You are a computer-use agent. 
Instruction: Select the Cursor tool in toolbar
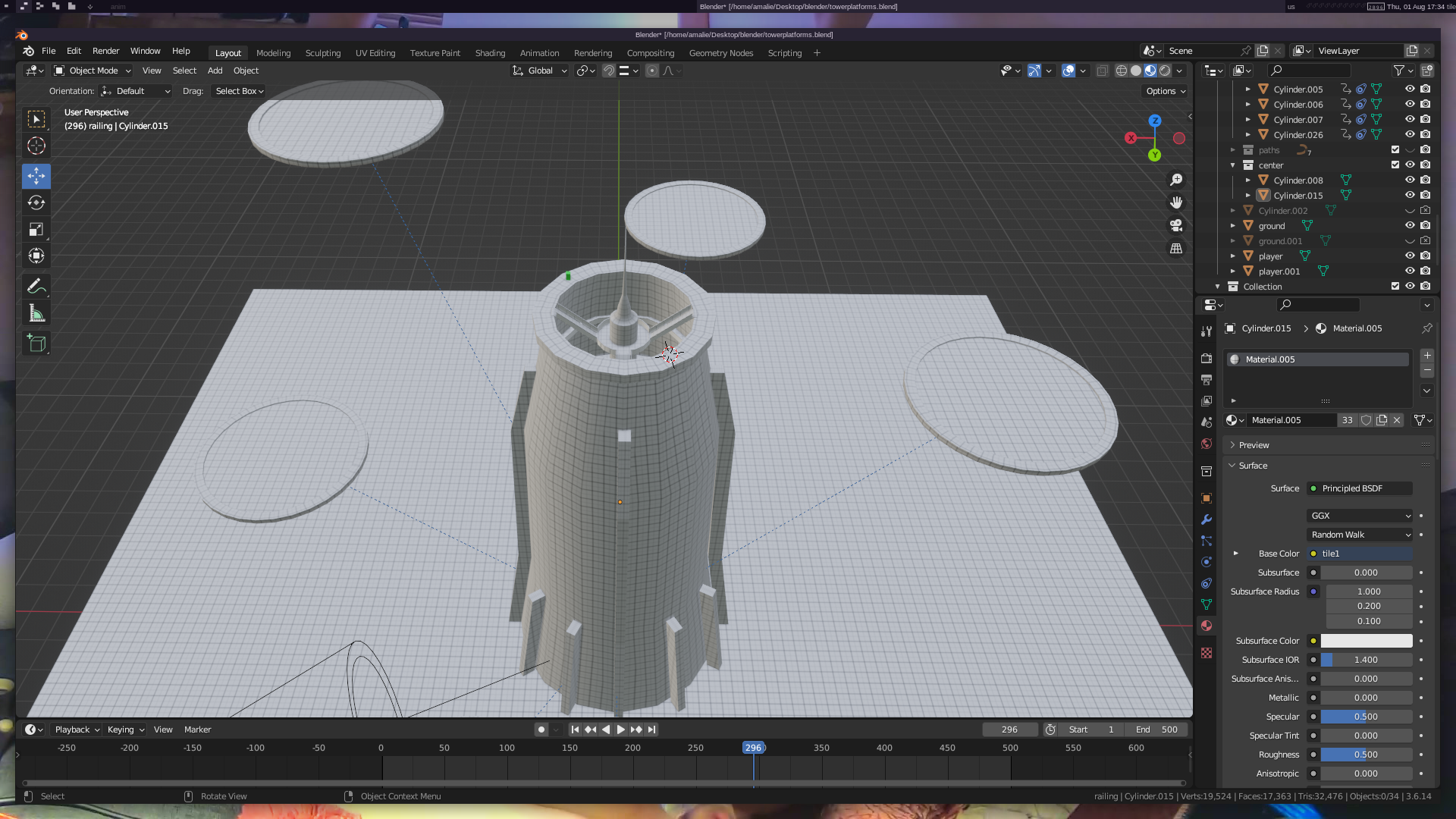coord(36,146)
